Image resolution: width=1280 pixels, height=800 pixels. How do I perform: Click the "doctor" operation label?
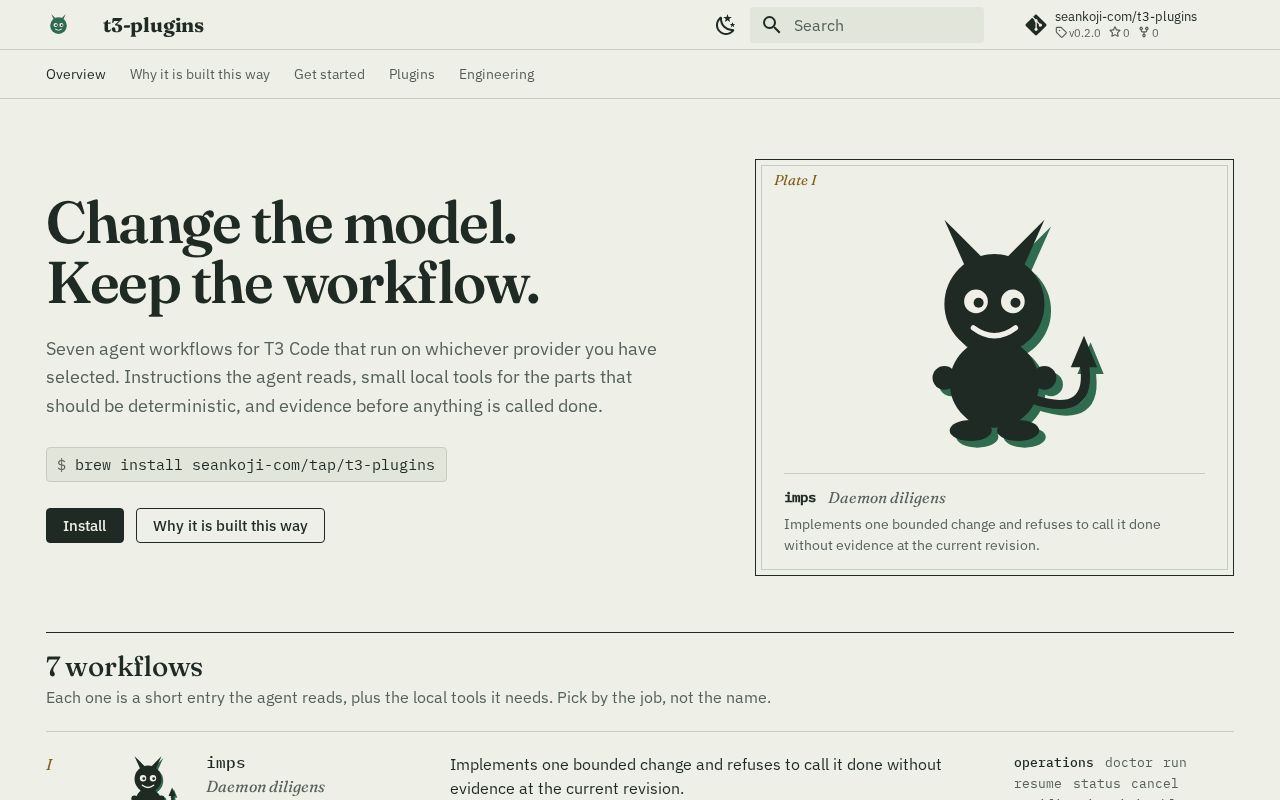(x=1129, y=763)
